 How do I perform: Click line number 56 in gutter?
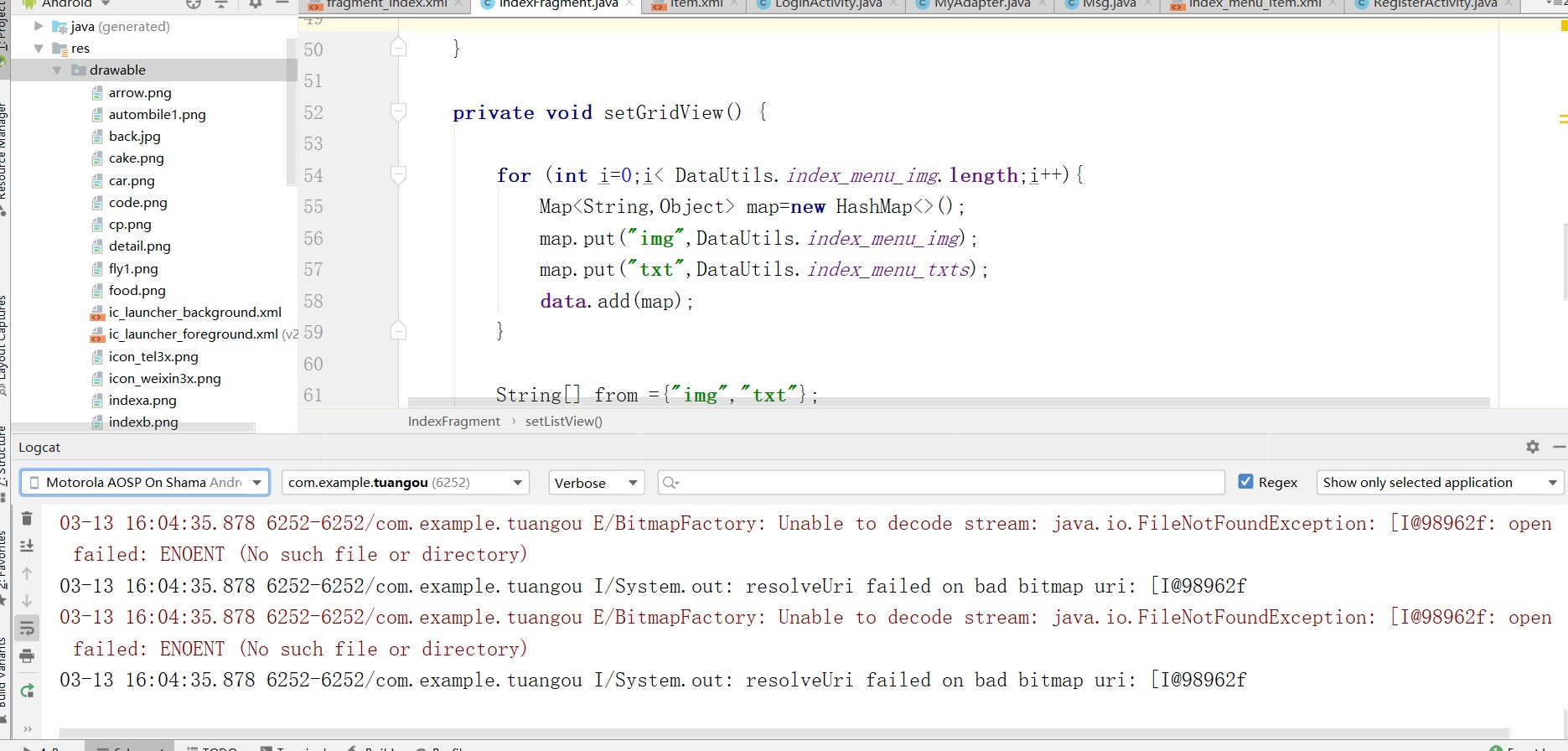pos(313,238)
